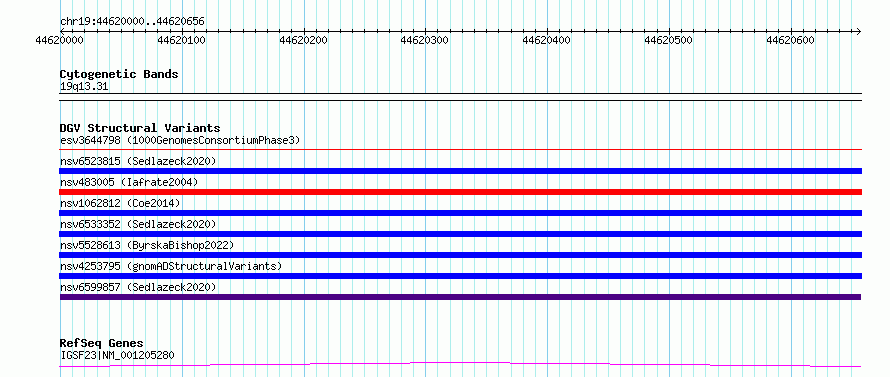Image resolution: width=890 pixels, height=377 pixels.
Task: Open variant esv3644798 (1000GenomesConsortiumPhase3) label
Action: [x=180, y=140]
